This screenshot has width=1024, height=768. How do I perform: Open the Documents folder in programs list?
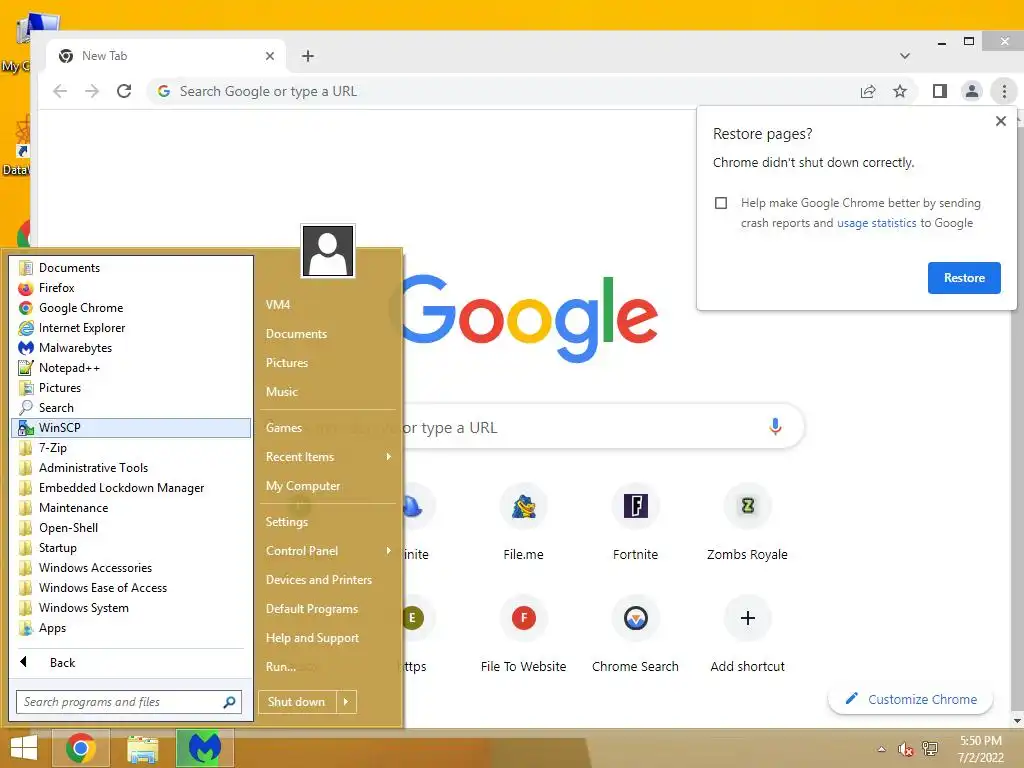131,268
